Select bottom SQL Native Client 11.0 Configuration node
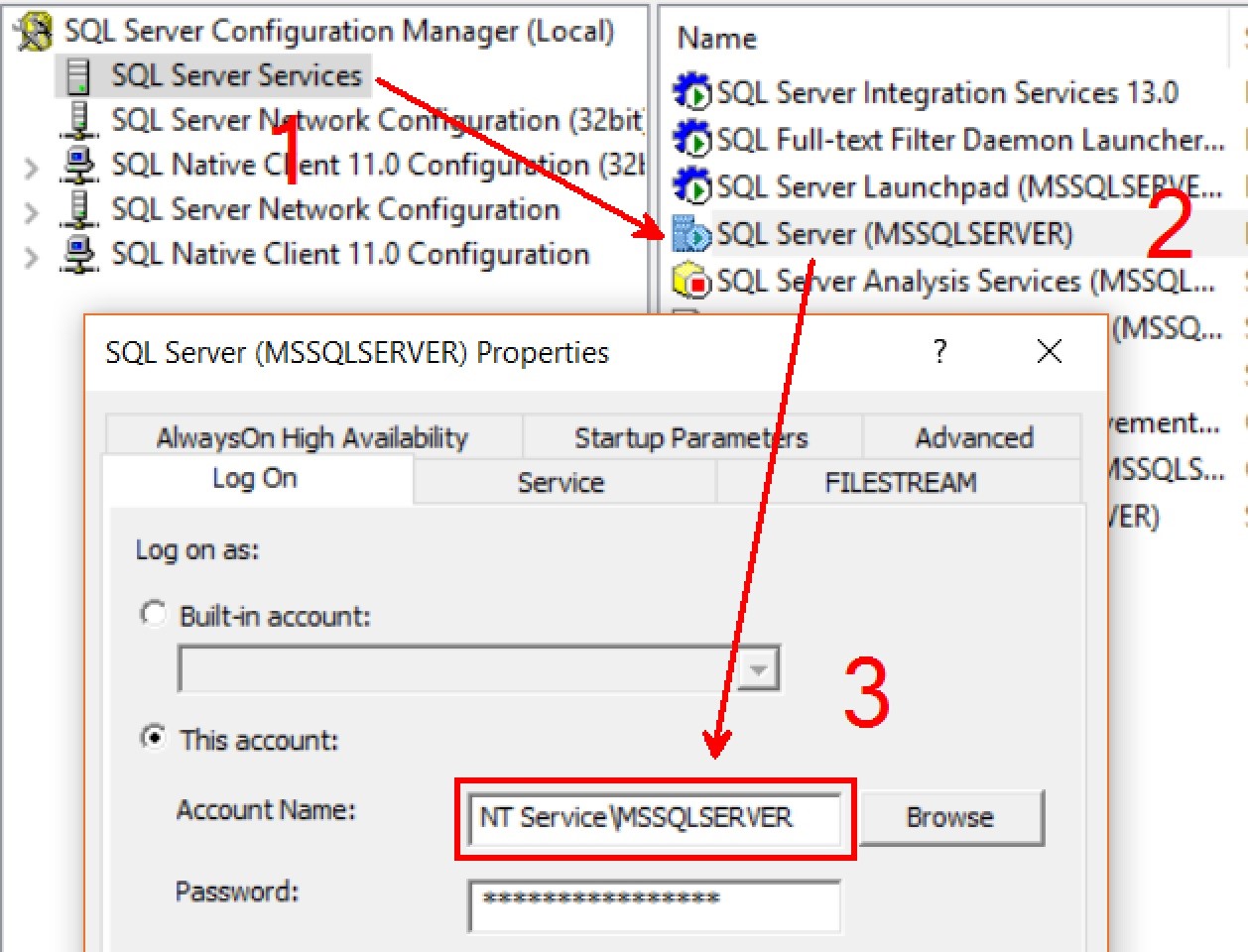1248x952 pixels. coord(350,254)
